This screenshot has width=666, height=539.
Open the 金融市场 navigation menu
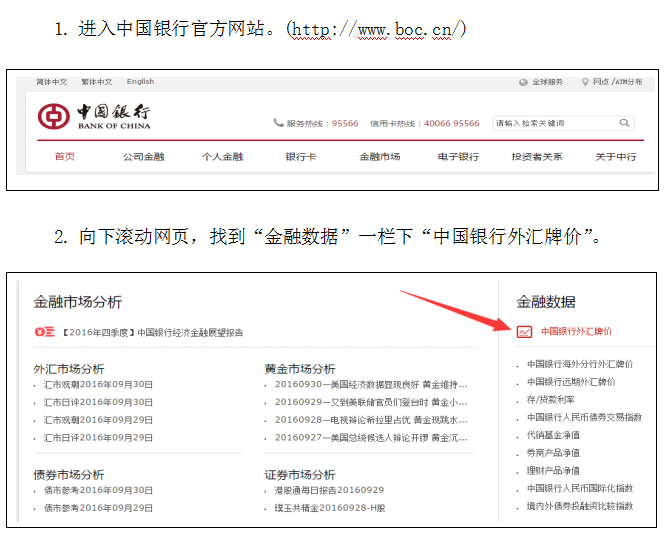379,157
